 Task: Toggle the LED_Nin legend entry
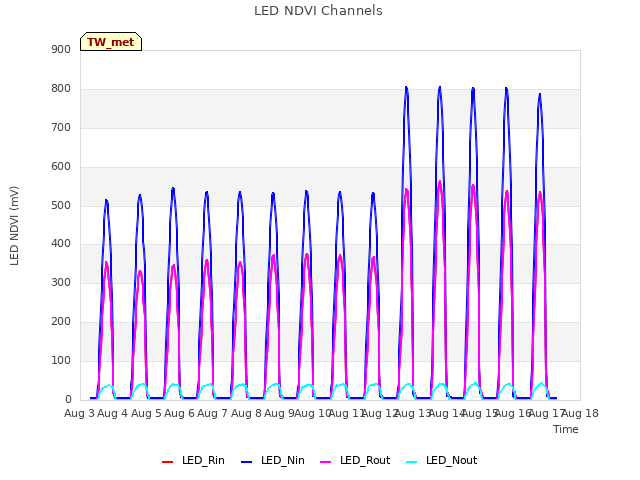(273, 461)
